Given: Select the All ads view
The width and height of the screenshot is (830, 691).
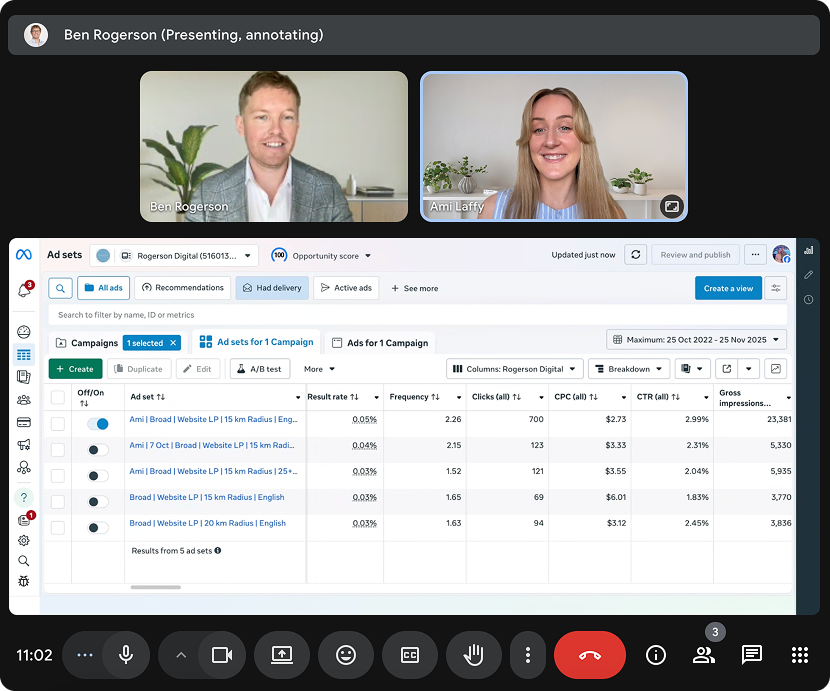Looking at the screenshot, I should 104,288.
